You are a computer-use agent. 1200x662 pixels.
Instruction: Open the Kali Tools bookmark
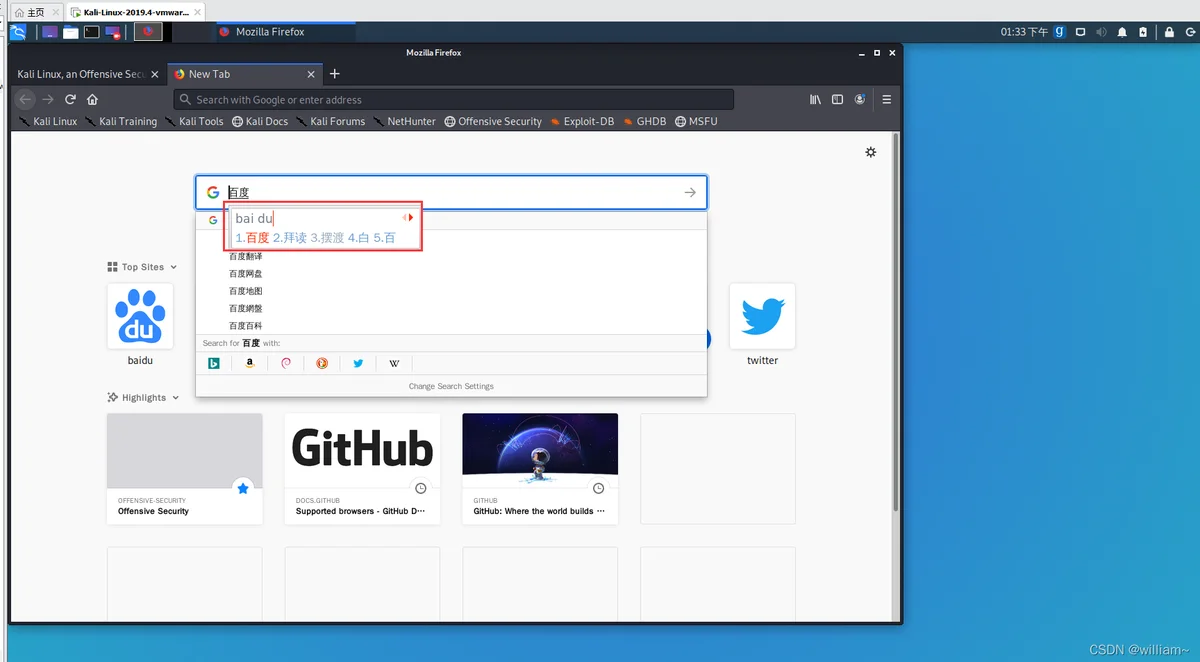click(x=194, y=121)
